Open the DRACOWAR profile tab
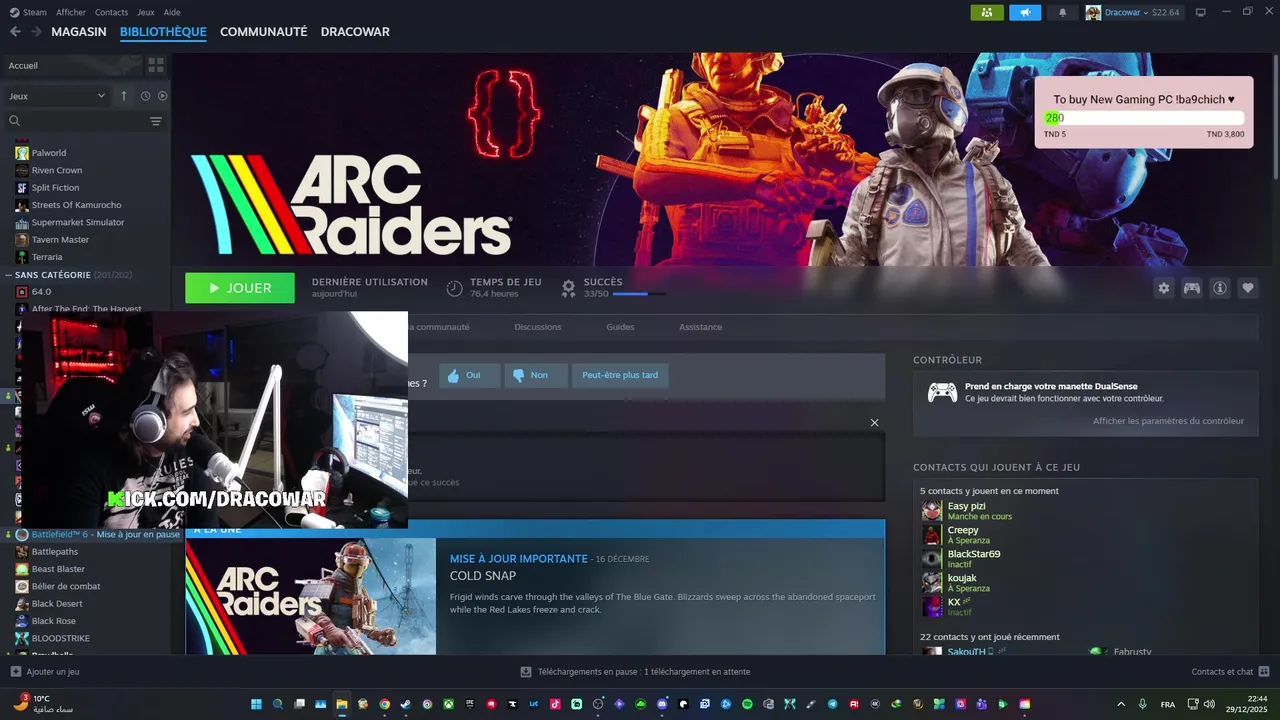1280x720 pixels. pos(355,32)
